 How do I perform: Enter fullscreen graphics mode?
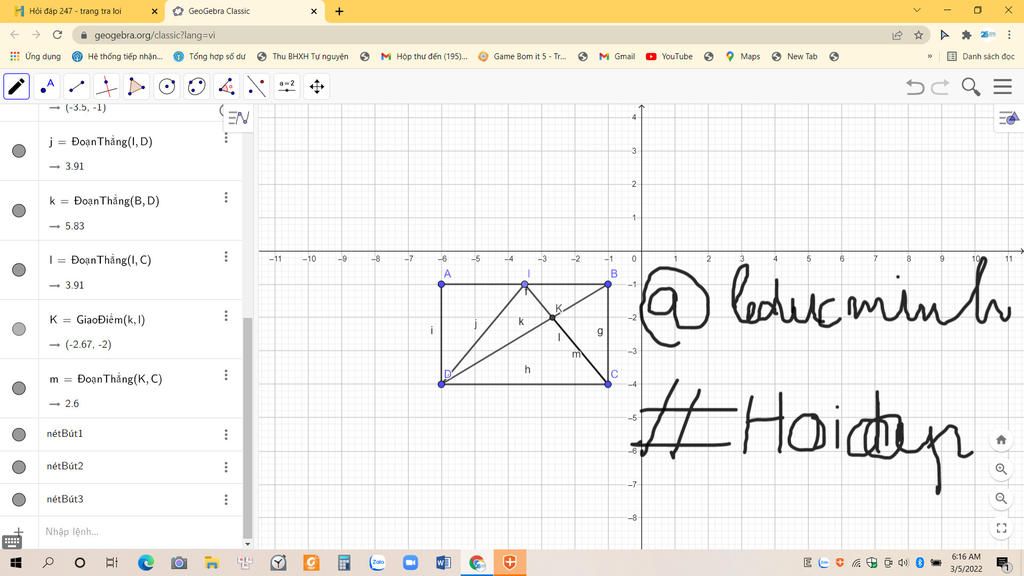click(x=1001, y=528)
